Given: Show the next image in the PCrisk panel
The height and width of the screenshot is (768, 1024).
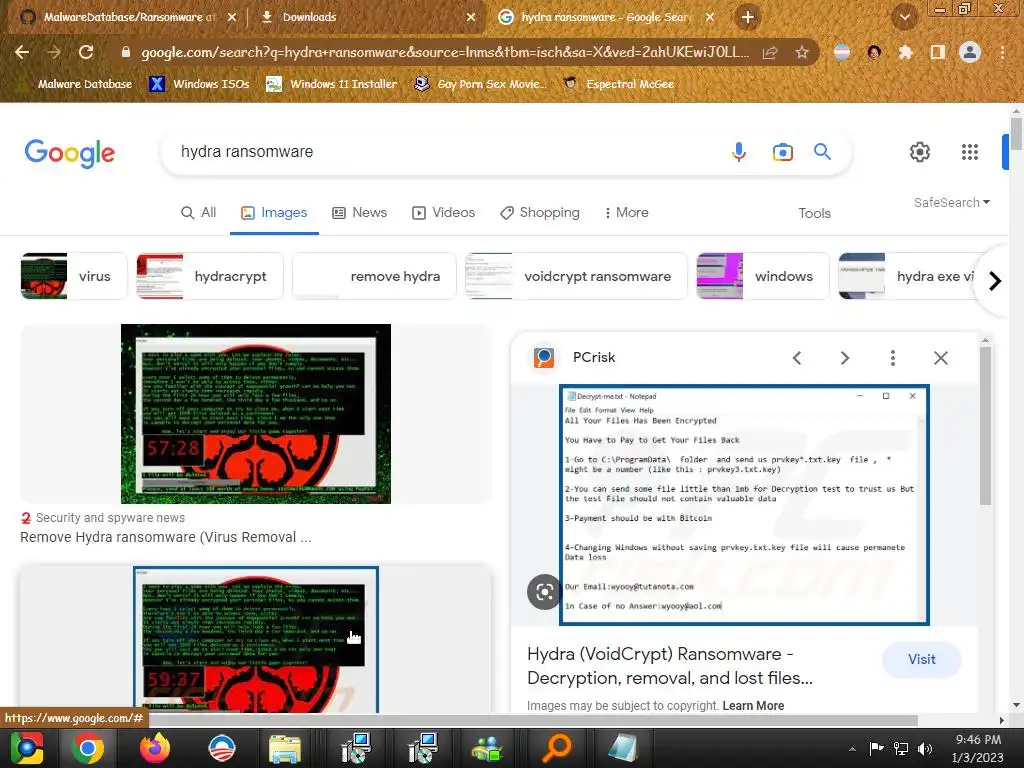Looking at the screenshot, I should coord(844,358).
